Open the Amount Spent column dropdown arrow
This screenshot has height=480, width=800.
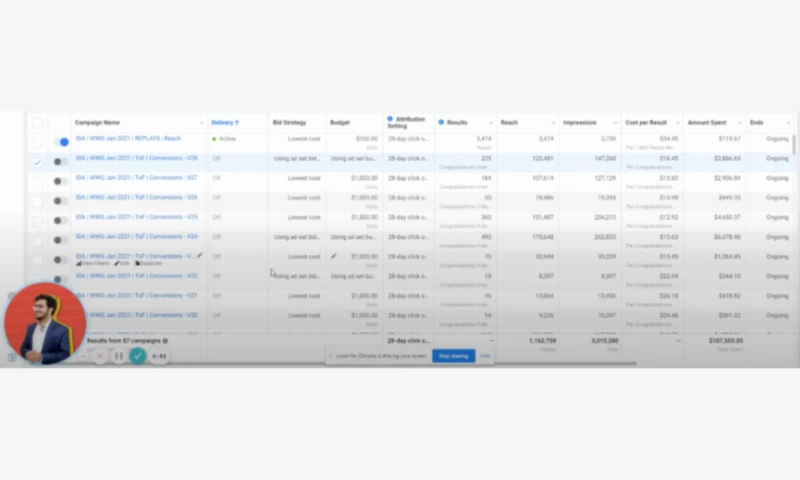739,123
